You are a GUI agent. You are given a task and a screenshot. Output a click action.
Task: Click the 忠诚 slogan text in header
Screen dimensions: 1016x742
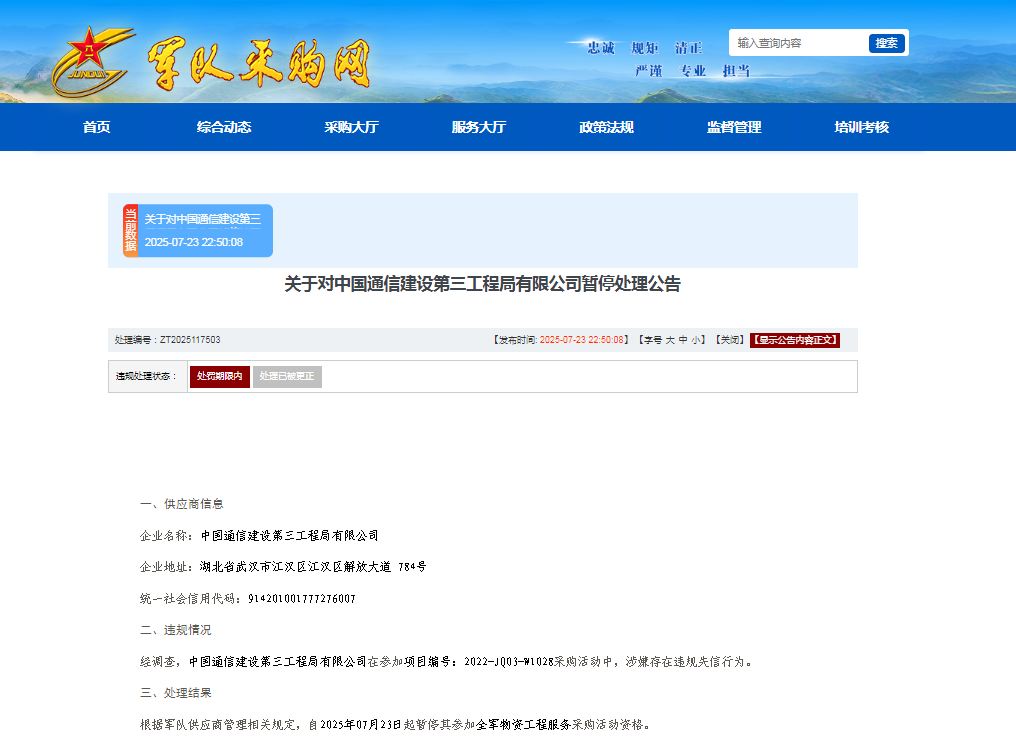point(601,48)
